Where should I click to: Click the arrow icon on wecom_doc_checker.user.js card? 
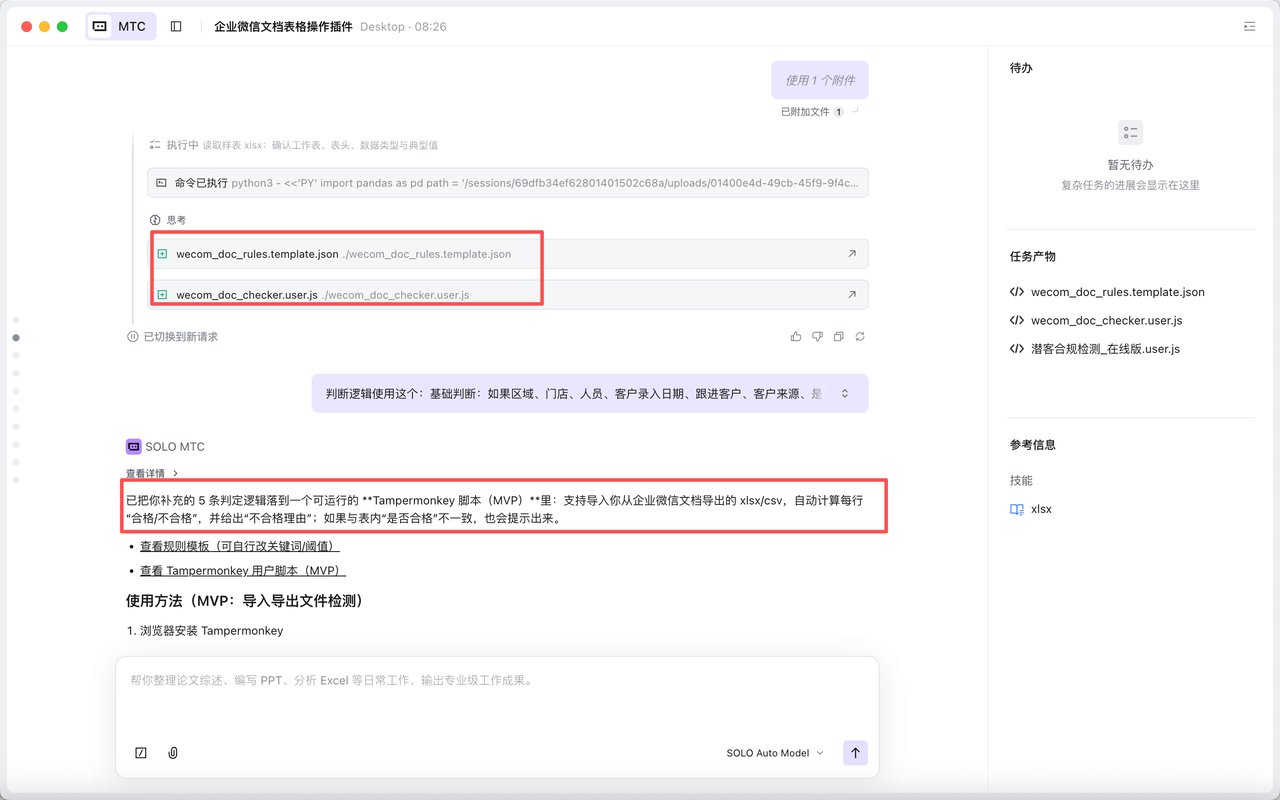852,295
